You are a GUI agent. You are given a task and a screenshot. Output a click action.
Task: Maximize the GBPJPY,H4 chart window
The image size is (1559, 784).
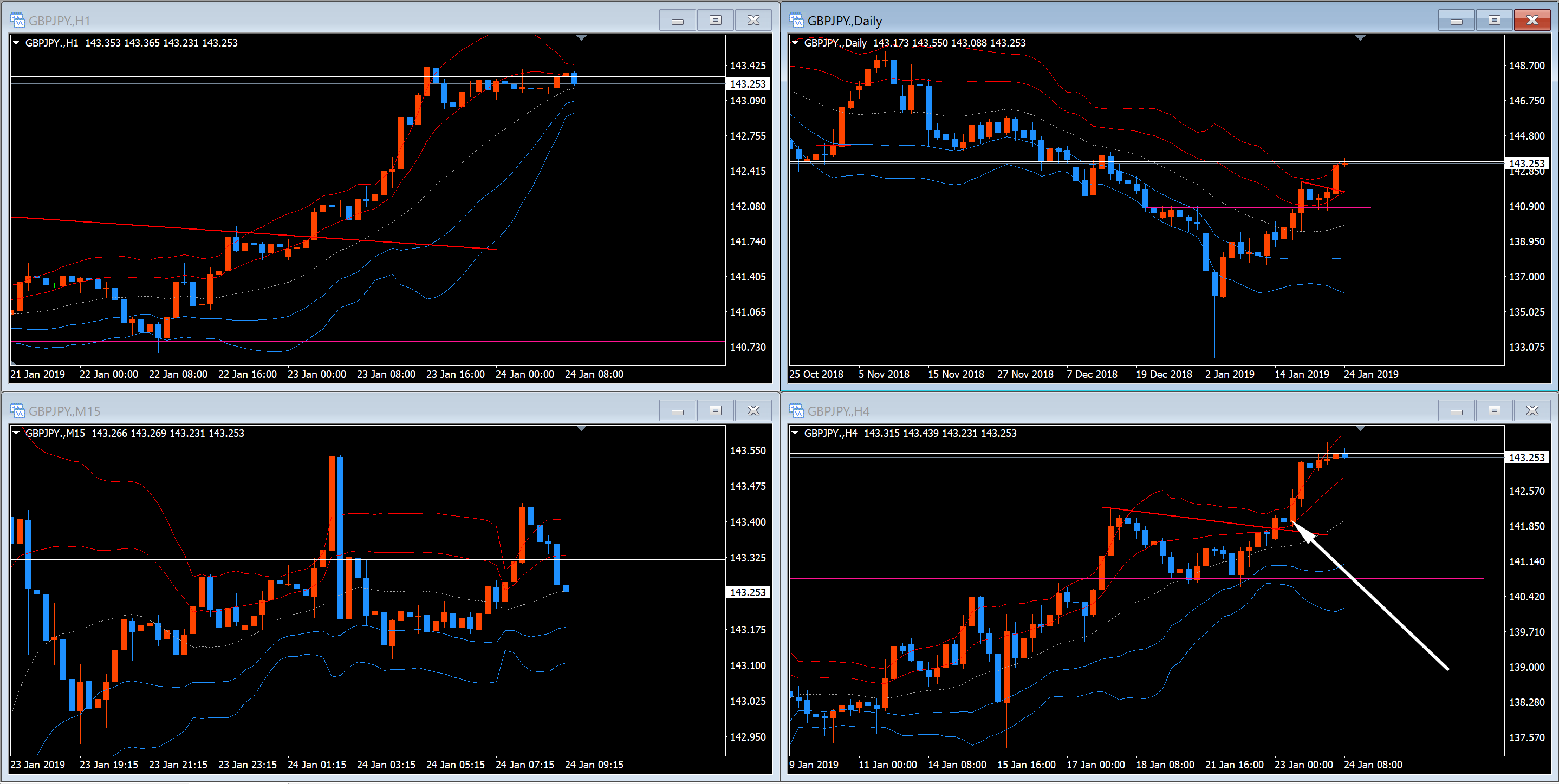(x=1494, y=411)
